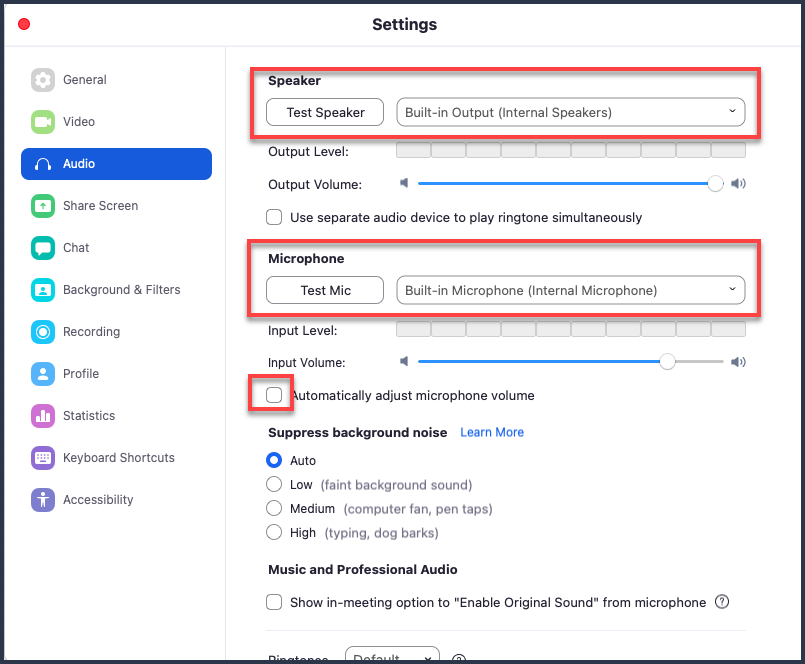This screenshot has width=805, height=664.
Task: Open the Ringtones Default dropdown
Action: pos(392,655)
